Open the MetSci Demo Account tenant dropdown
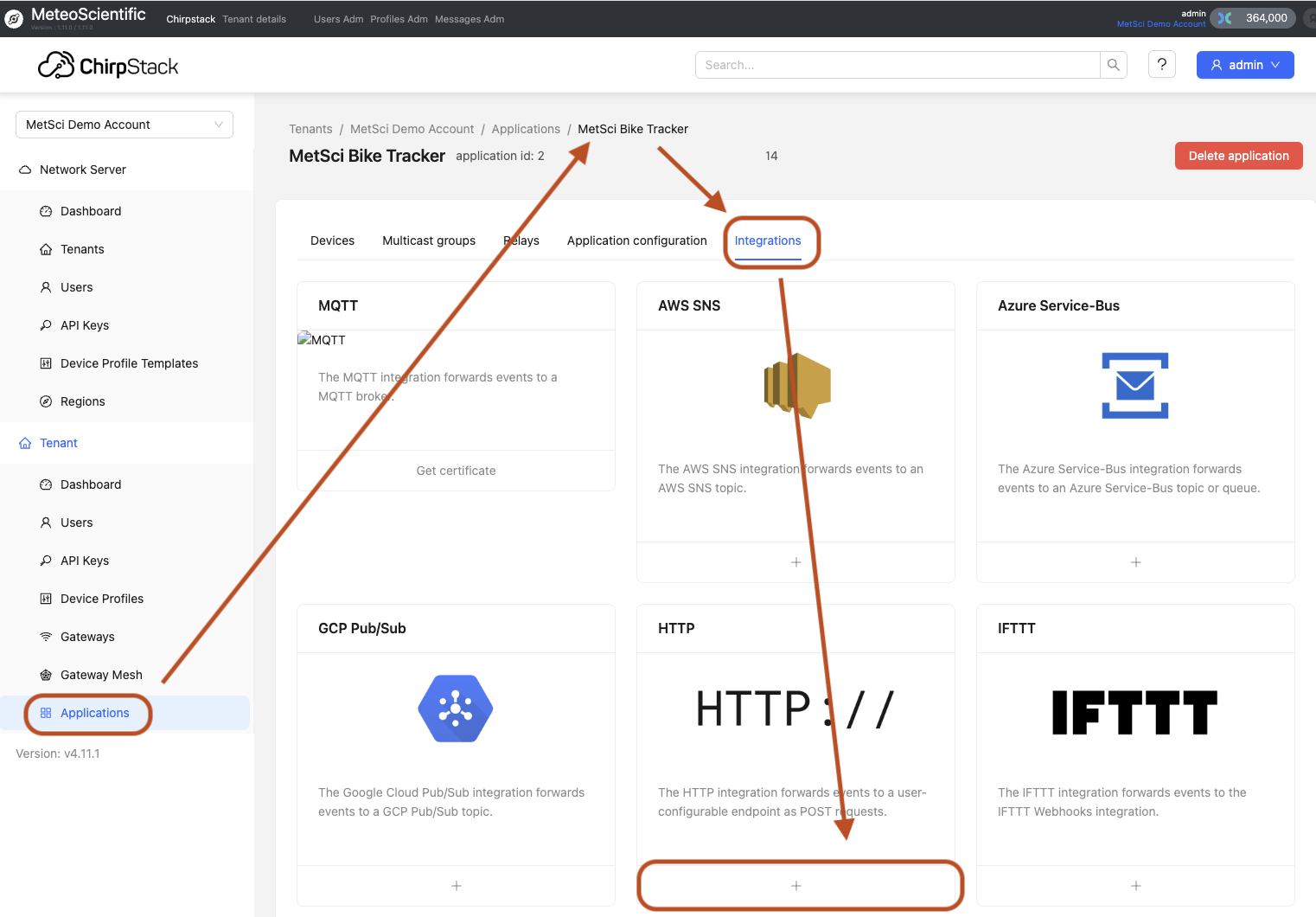The width and height of the screenshot is (1316, 917). click(125, 125)
